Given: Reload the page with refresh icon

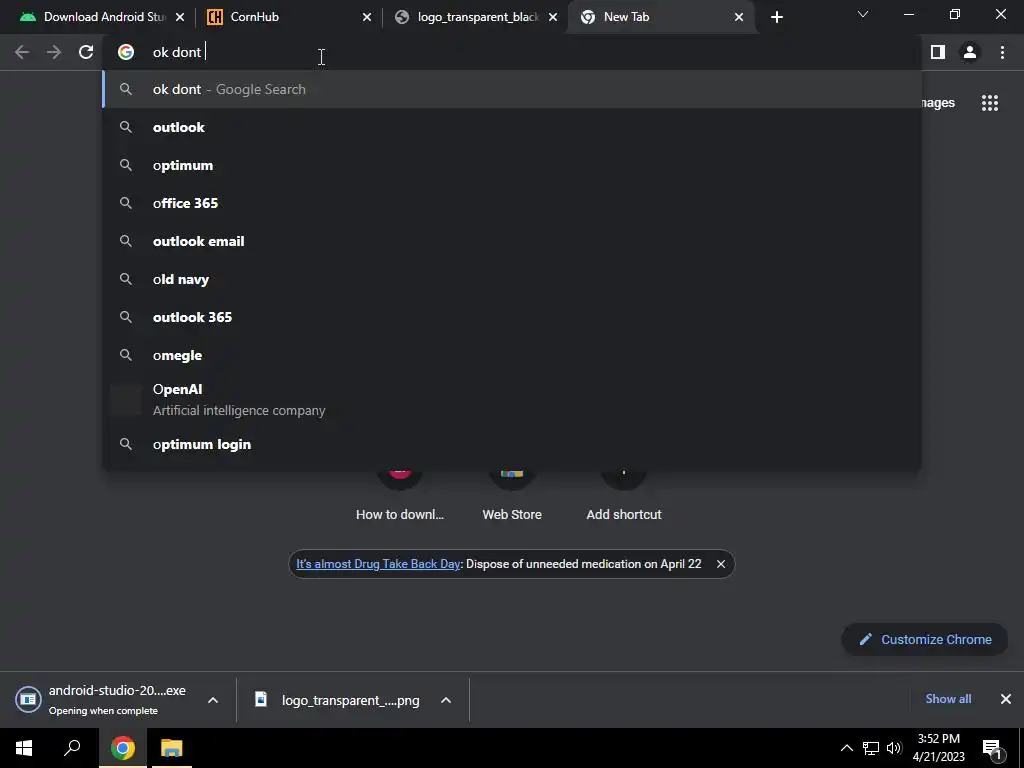Looking at the screenshot, I should tap(86, 52).
